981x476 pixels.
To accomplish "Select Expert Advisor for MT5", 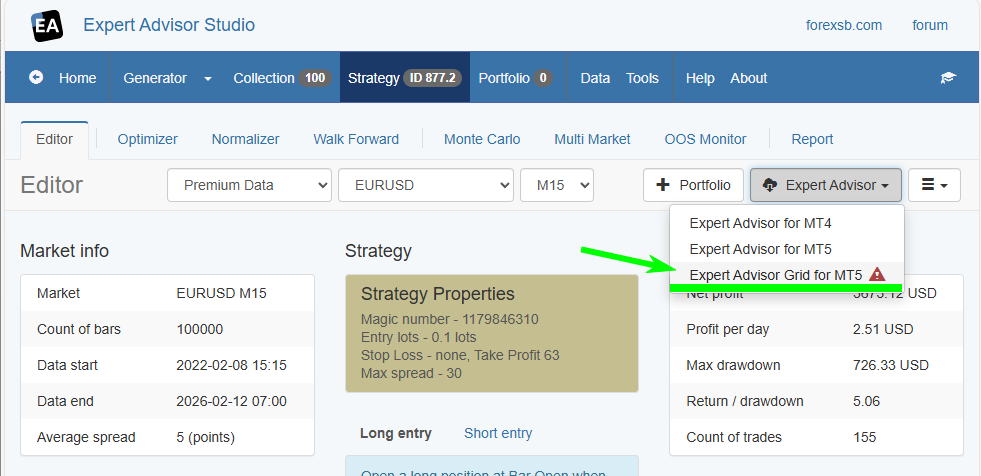I will pyautogui.click(x=760, y=248).
